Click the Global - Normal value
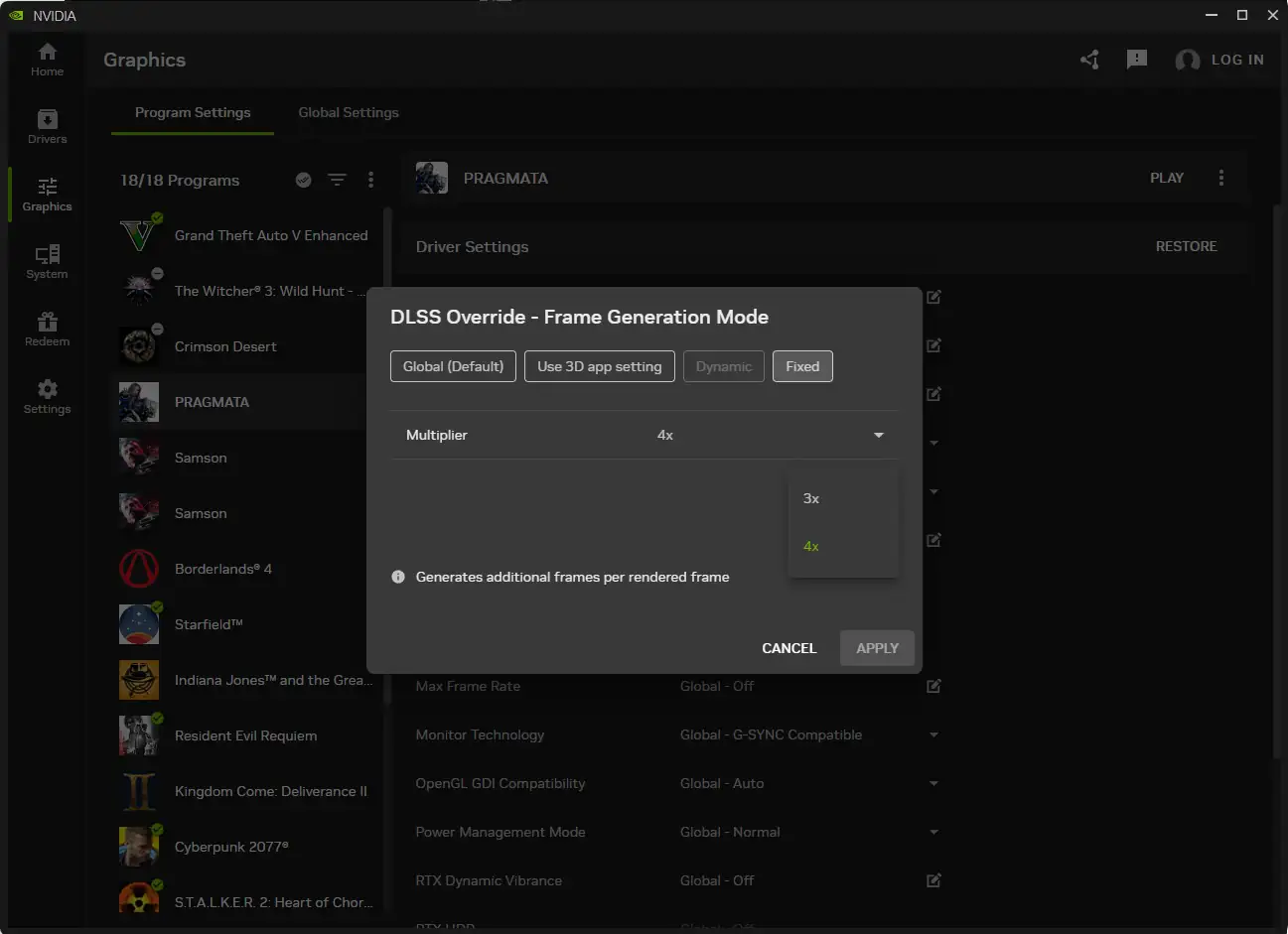Image resolution: width=1288 pixels, height=934 pixels. coord(730,832)
